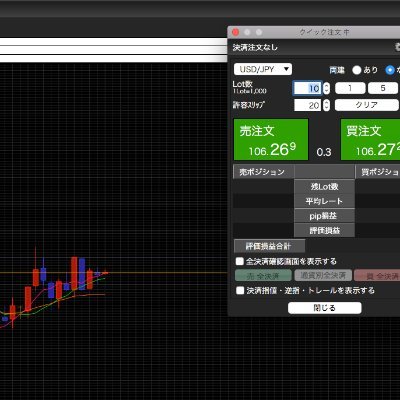Viewport: 400px width, 400px height.
Task: Place buy order with 買注文 button
Action: [370, 139]
